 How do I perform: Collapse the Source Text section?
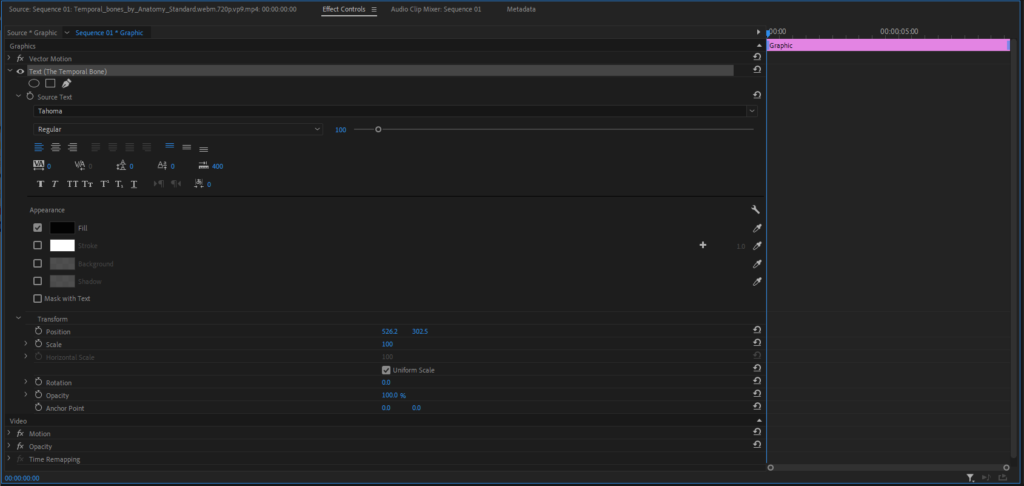pyautogui.click(x=18, y=96)
